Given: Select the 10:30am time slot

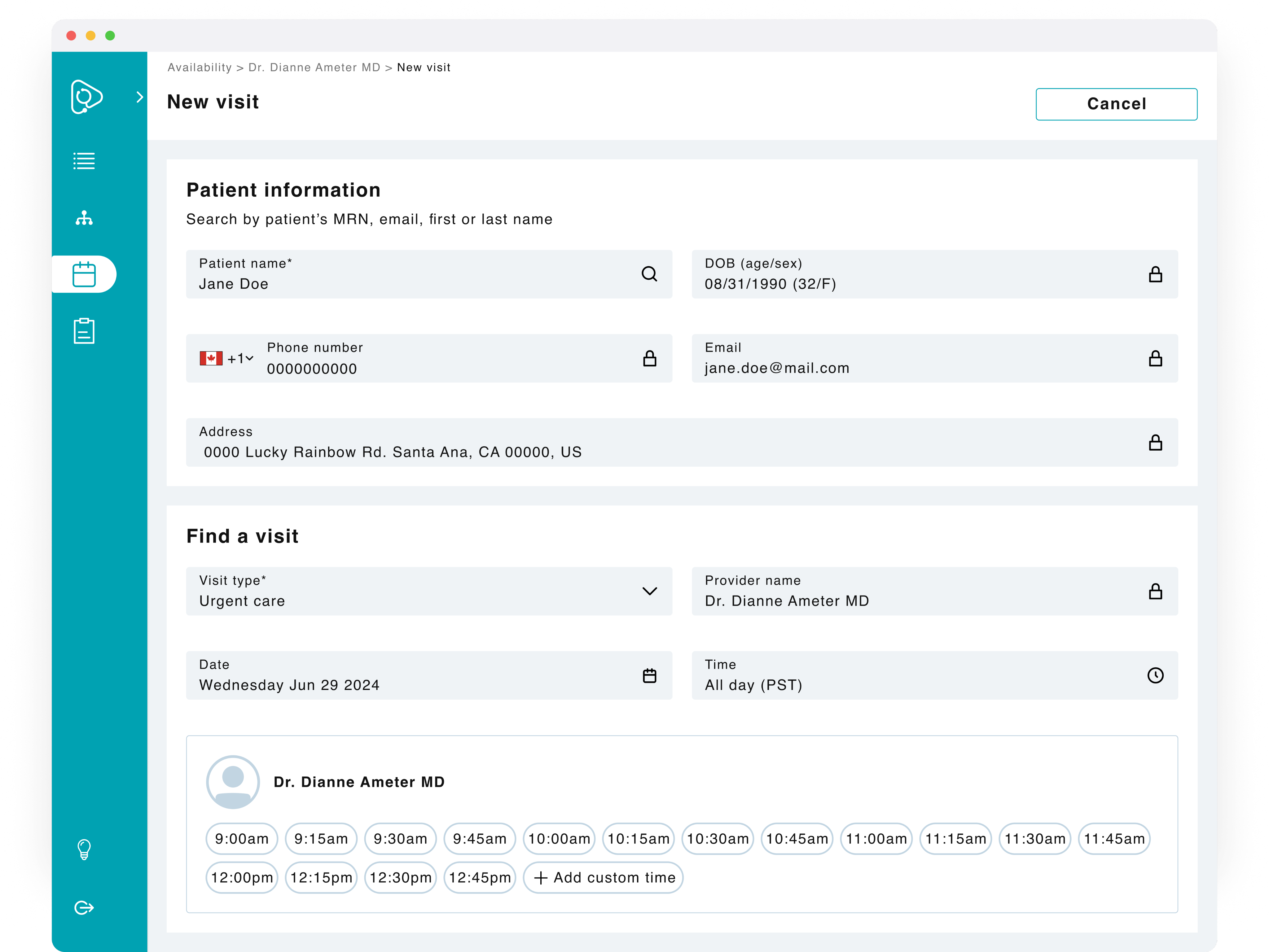Looking at the screenshot, I should click(x=717, y=838).
